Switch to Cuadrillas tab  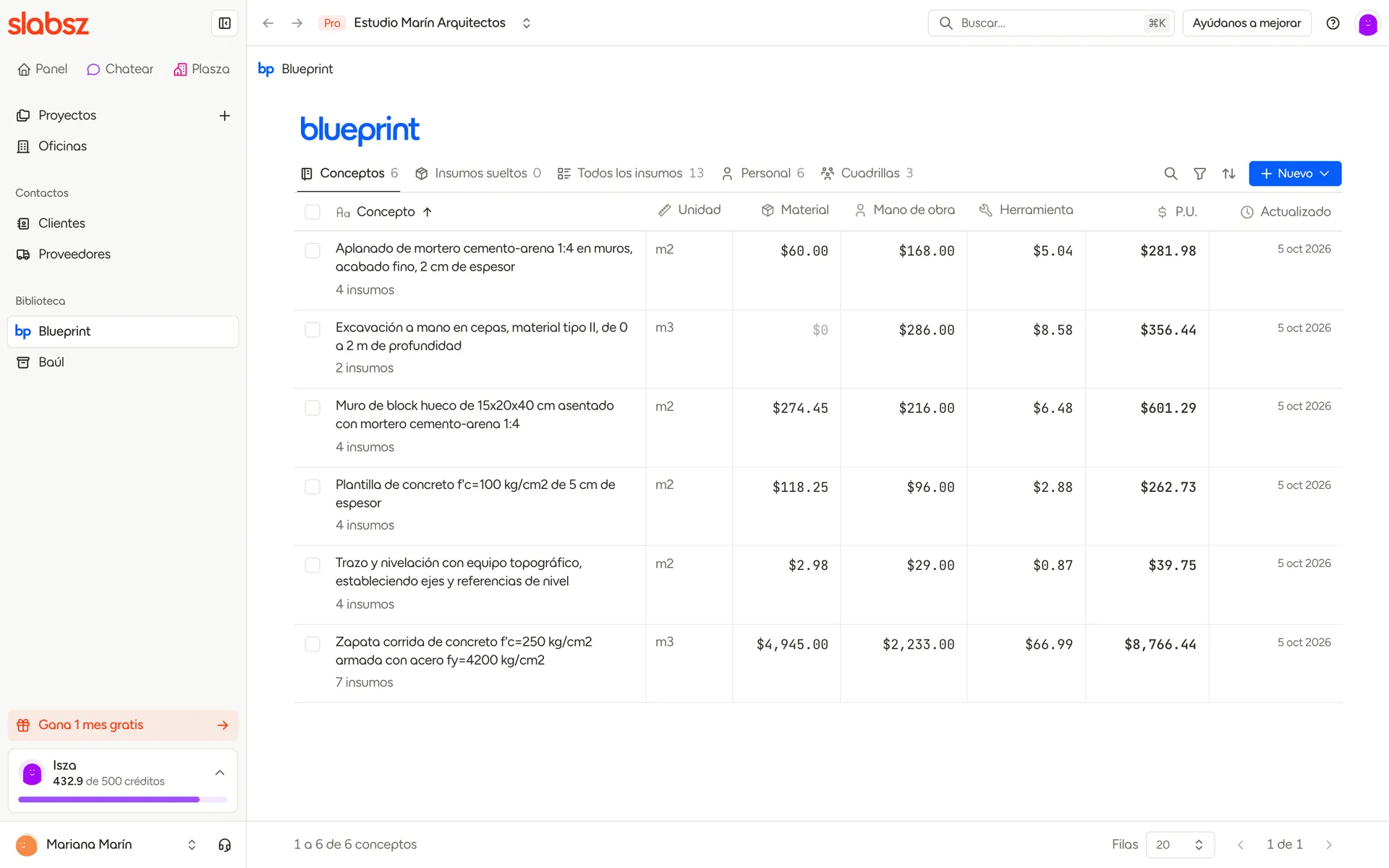[867, 174]
